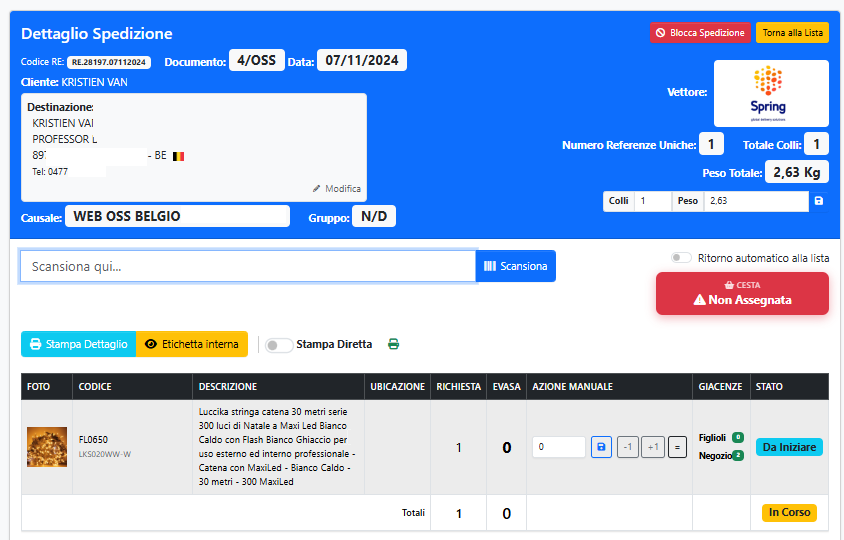
Task: Click the green printer icon
Action: [393, 344]
